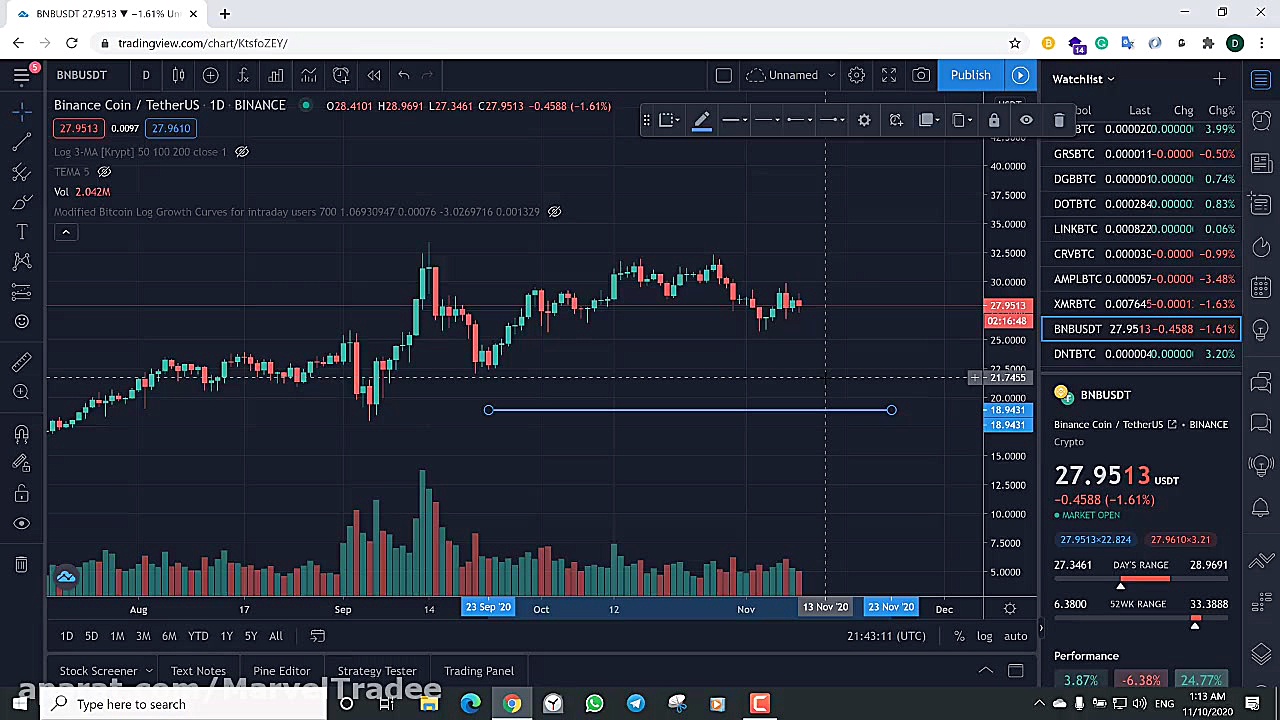This screenshot has height=720, width=1280.
Task: Open line thickness dropdown in floating toolbar
Action: [x=734, y=120]
